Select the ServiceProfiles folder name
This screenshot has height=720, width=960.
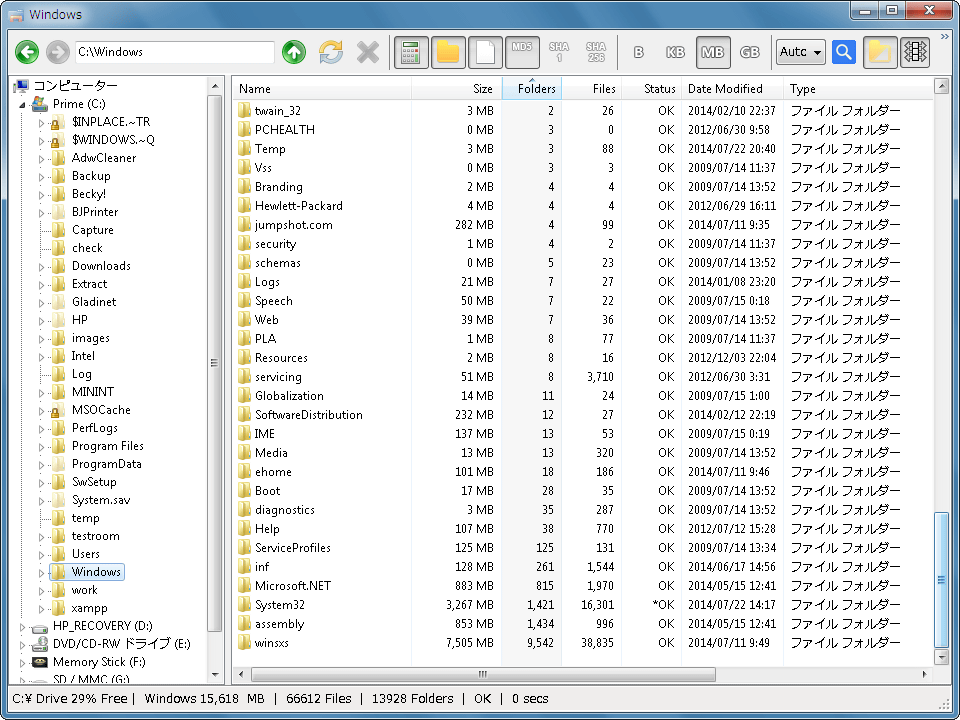pos(293,547)
